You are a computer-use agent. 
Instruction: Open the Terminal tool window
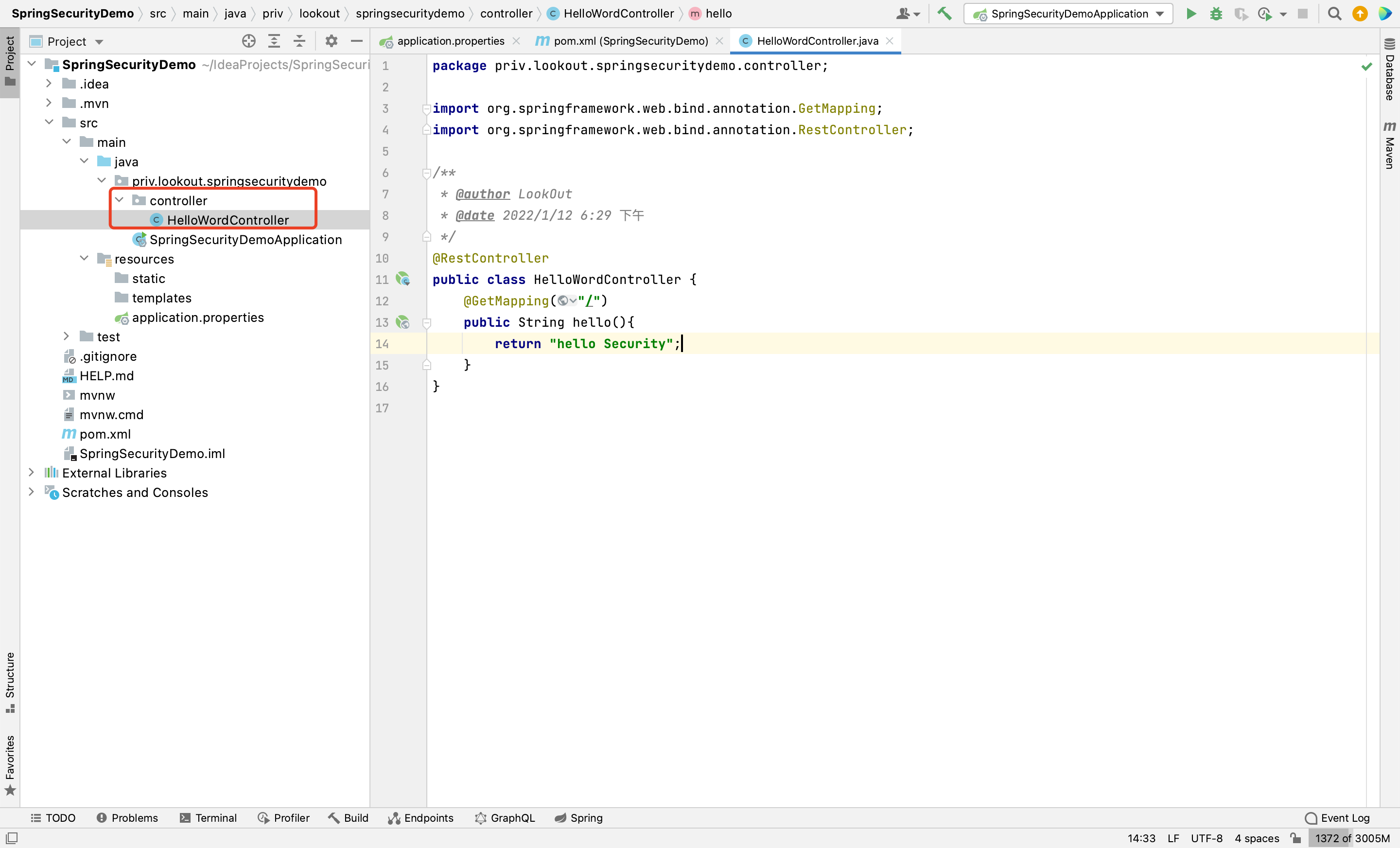coord(208,817)
